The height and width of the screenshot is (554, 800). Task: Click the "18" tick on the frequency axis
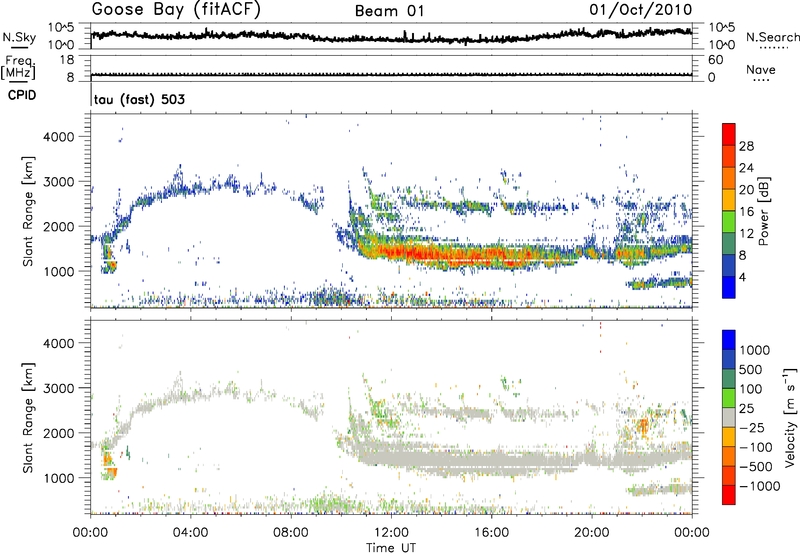point(67,60)
